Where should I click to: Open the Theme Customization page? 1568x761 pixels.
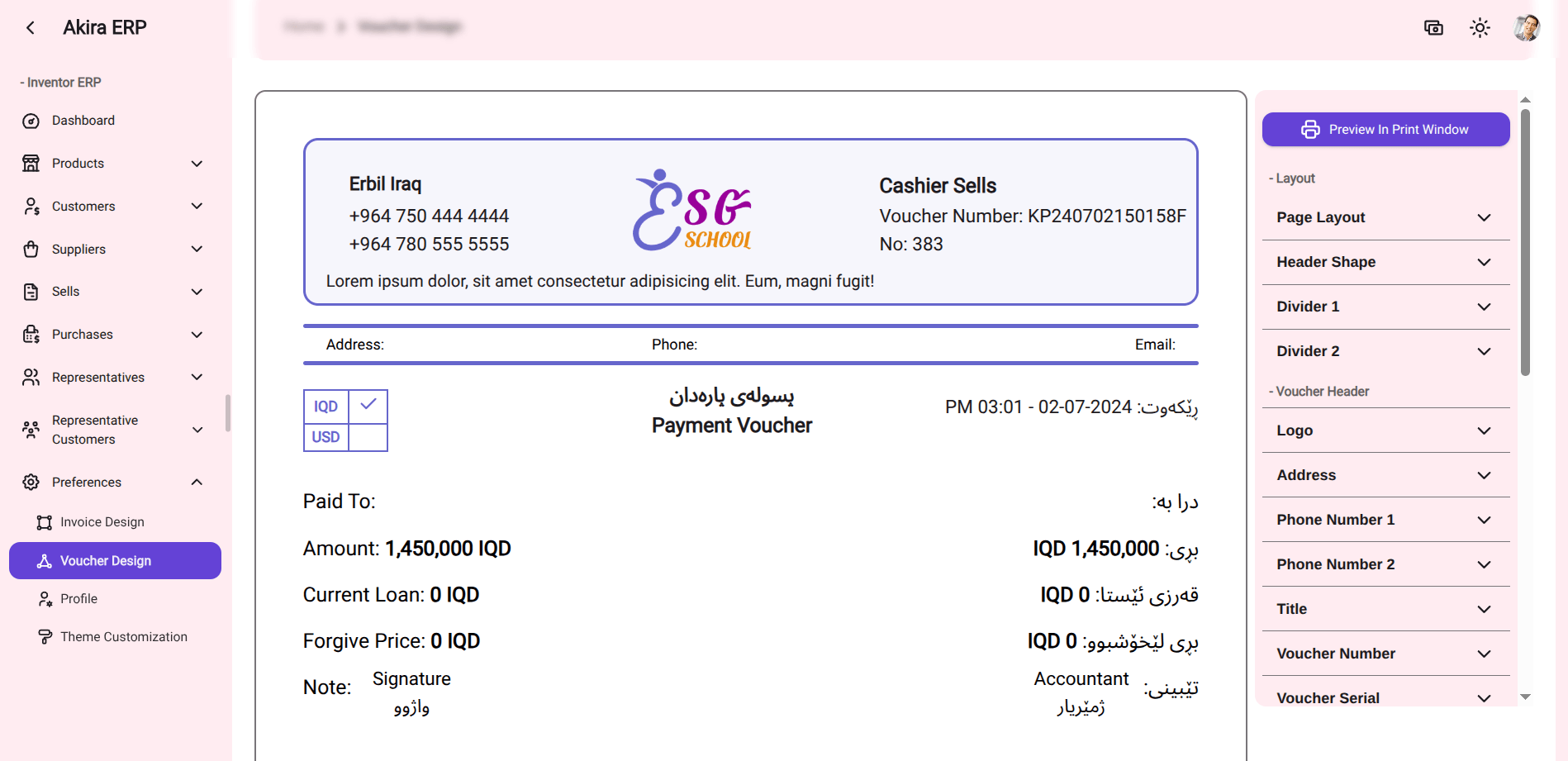click(x=116, y=637)
